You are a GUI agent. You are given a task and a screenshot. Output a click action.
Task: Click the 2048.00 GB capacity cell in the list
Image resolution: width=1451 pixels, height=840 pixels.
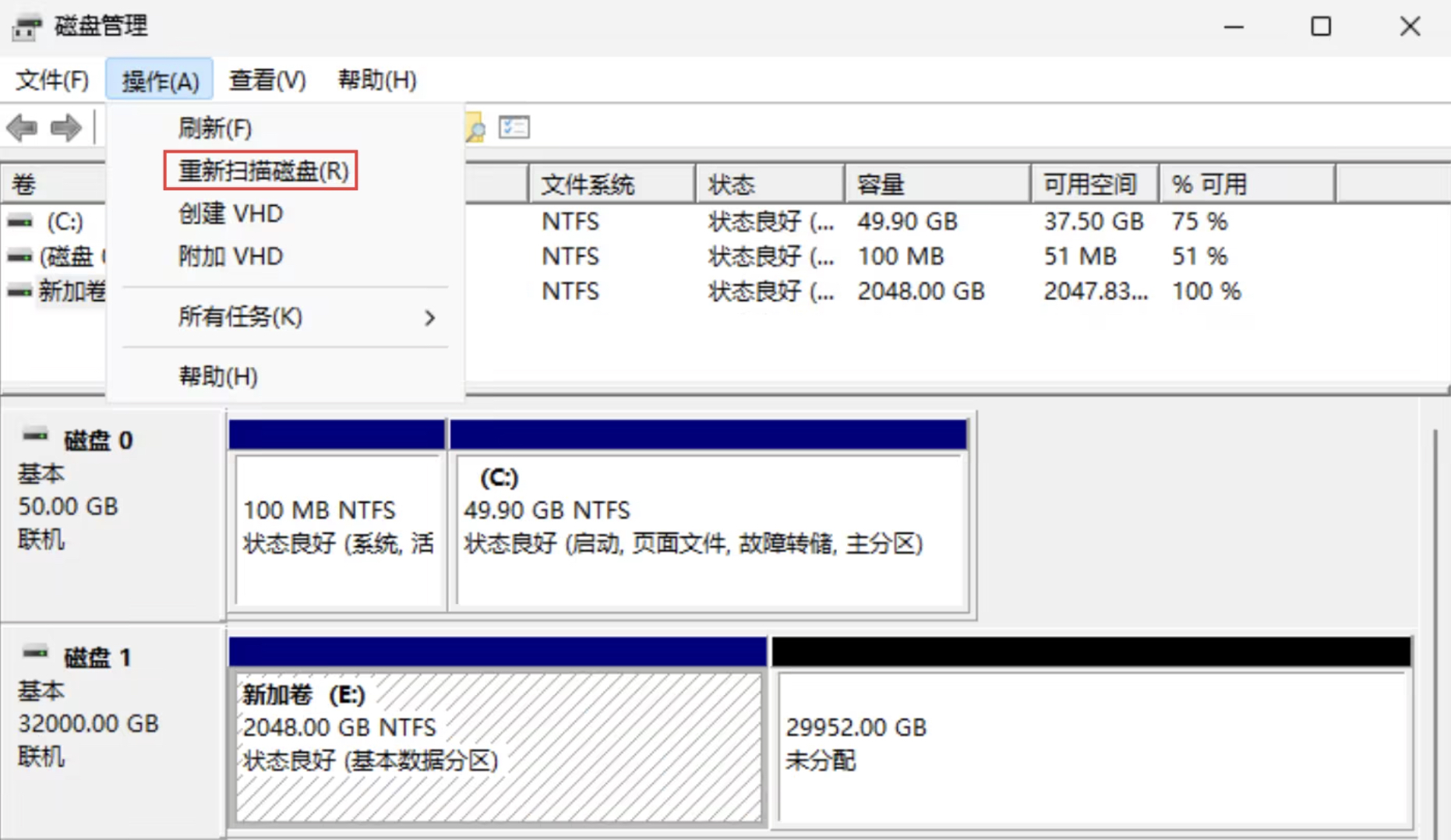tap(922, 291)
